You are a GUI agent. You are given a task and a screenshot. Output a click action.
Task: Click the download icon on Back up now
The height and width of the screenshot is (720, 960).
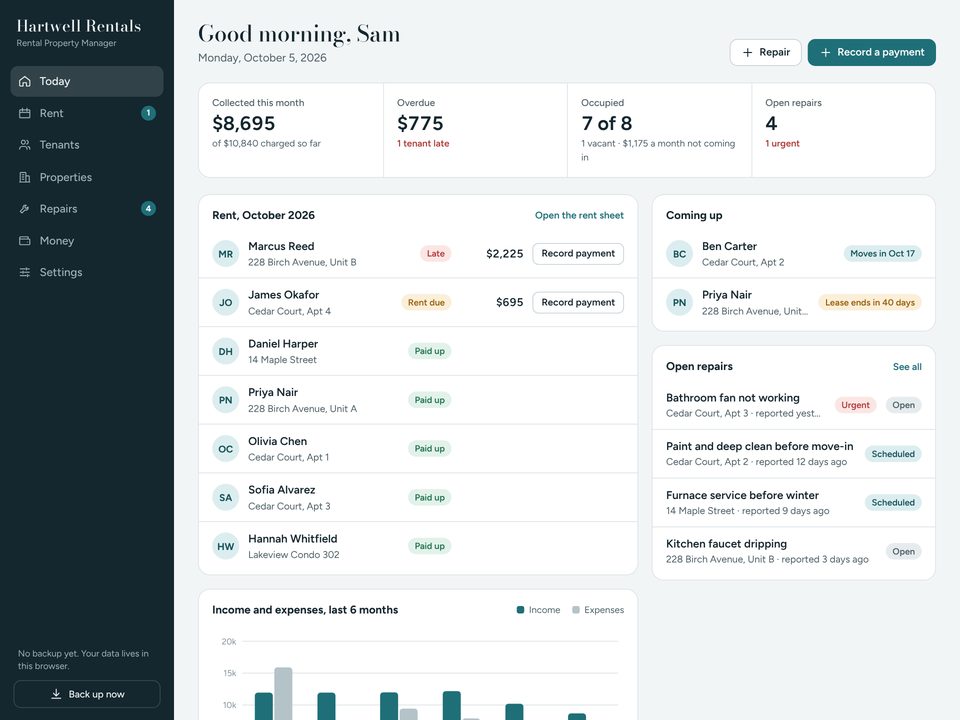[x=56, y=694]
